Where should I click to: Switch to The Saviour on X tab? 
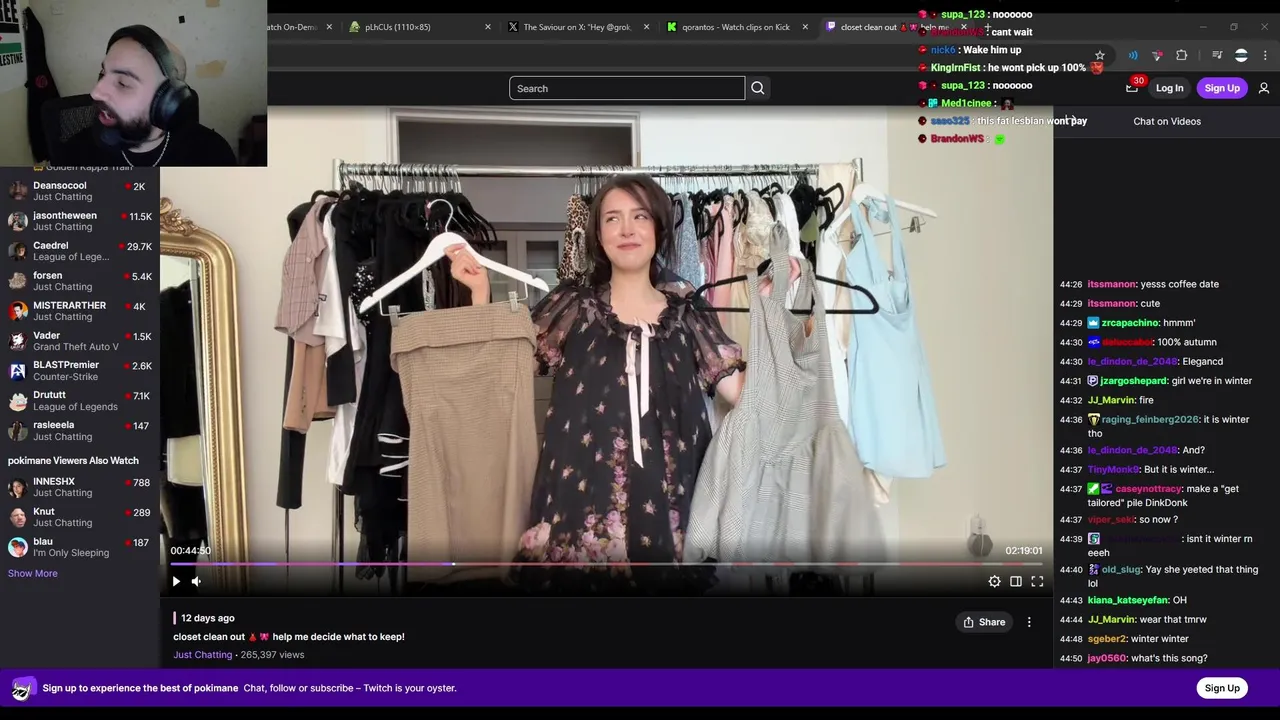coord(577,27)
